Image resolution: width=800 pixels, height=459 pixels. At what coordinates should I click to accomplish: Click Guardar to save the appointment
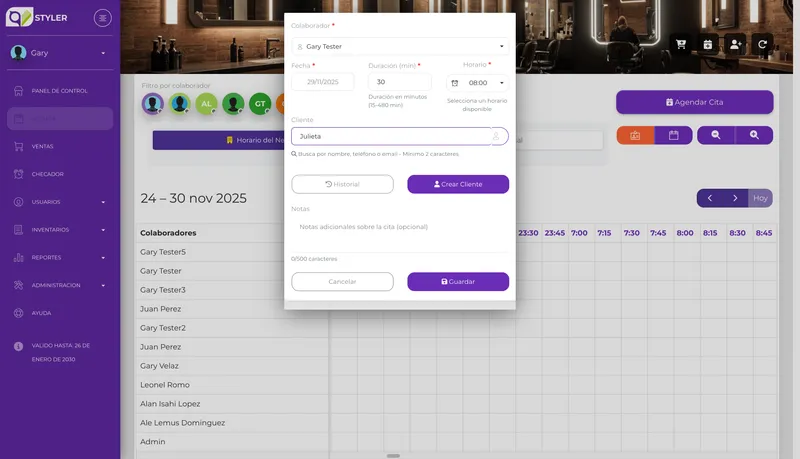click(458, 282)
